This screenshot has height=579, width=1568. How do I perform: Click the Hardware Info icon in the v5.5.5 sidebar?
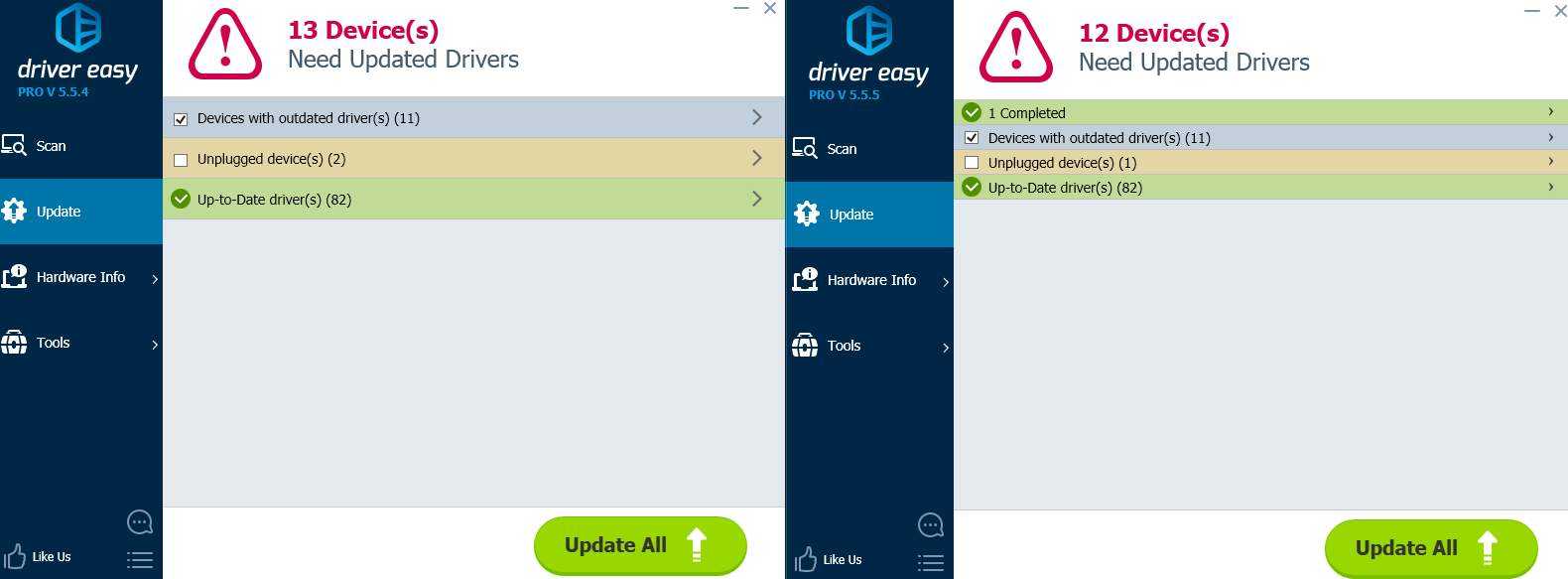point(806,280)
